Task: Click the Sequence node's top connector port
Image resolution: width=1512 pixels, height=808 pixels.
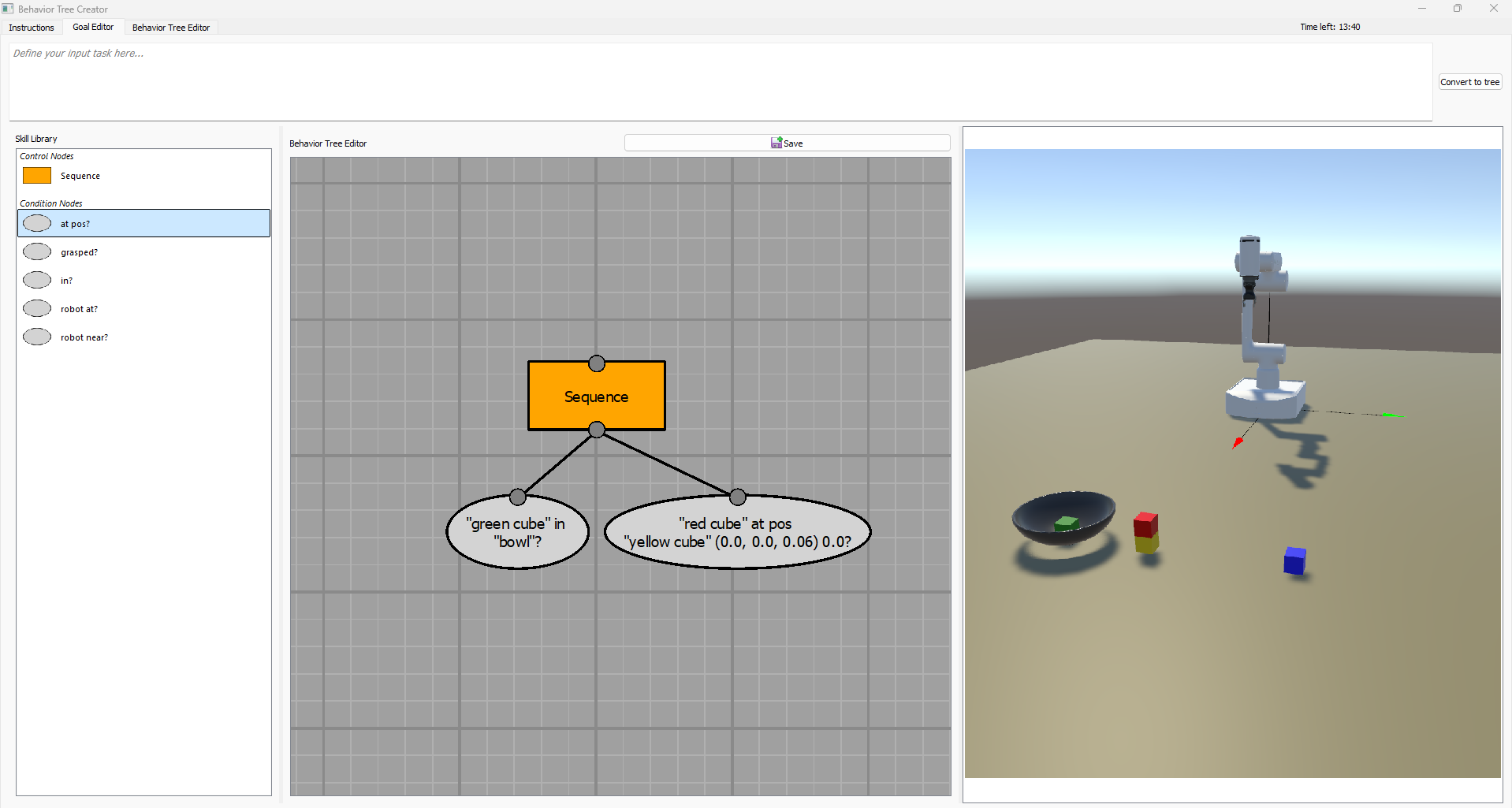Action: tap(597, 363)
